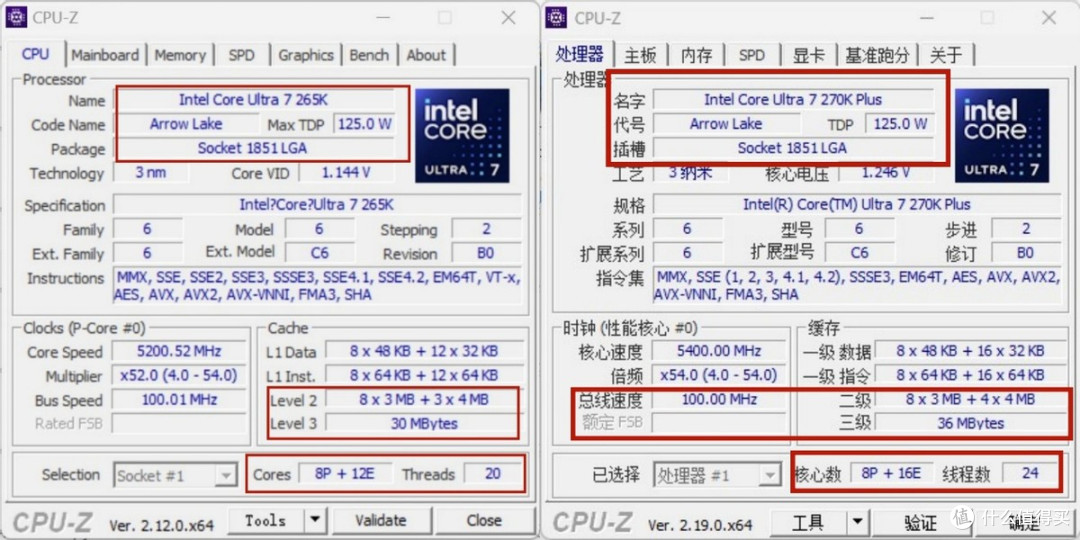Click the Tools button
Image resolution: width=1080 pixels, height=540 pixels.
click(265, 521)
